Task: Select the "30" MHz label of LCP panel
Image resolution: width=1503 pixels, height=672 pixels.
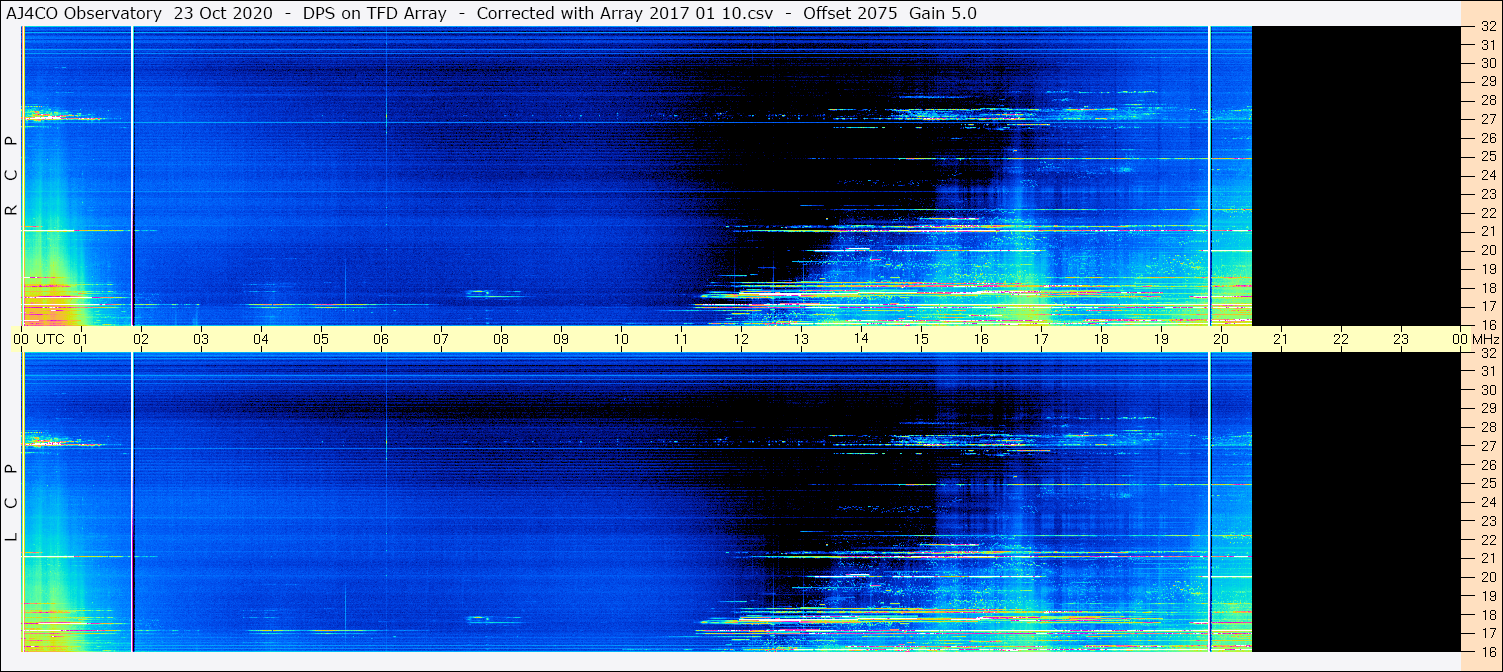Action: click(1487, 390)
